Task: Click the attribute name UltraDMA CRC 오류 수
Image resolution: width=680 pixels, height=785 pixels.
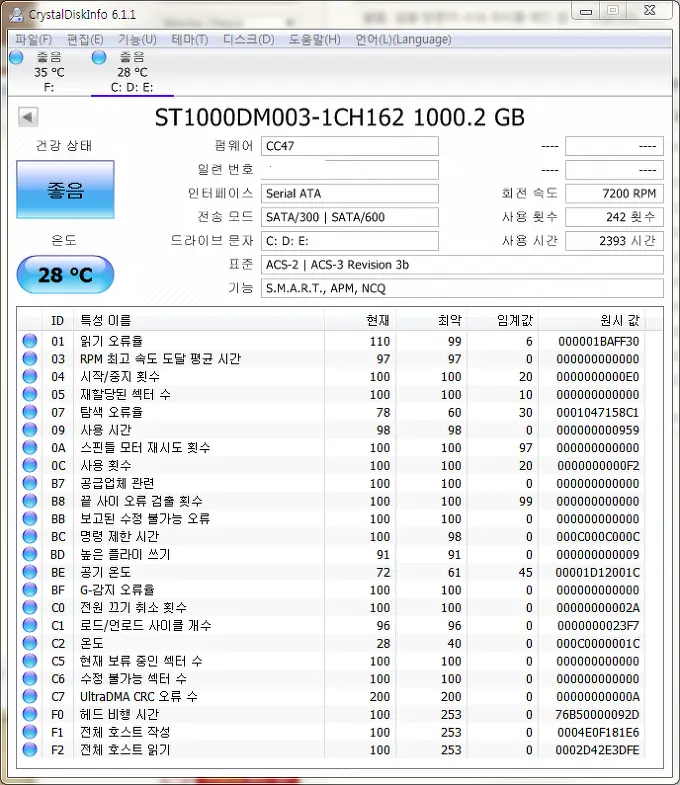Action: point(139,696)
